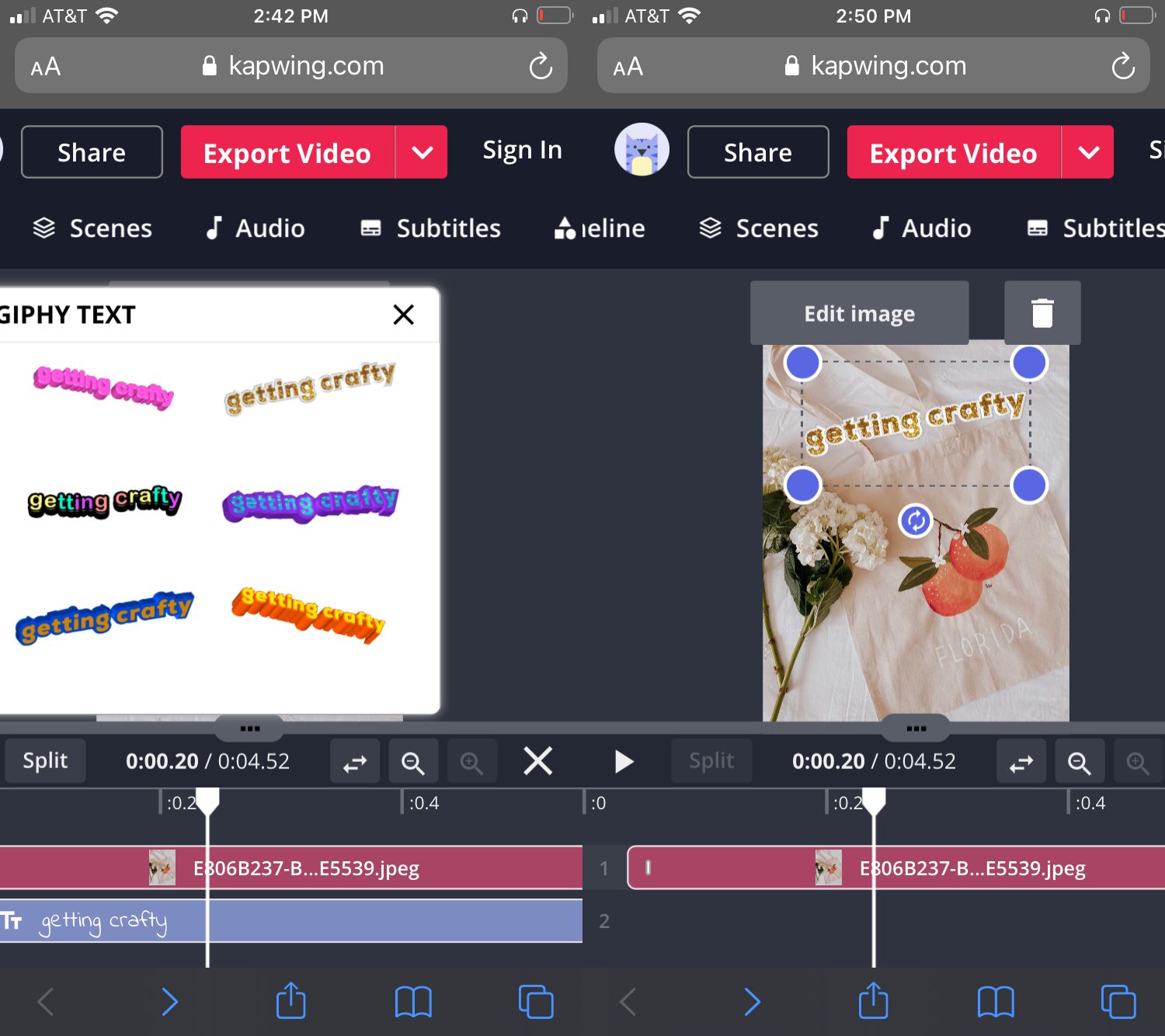Screen dimensions: 1165x1036
Task: Expand the right timeline drag handle dots
Action: 916,728
